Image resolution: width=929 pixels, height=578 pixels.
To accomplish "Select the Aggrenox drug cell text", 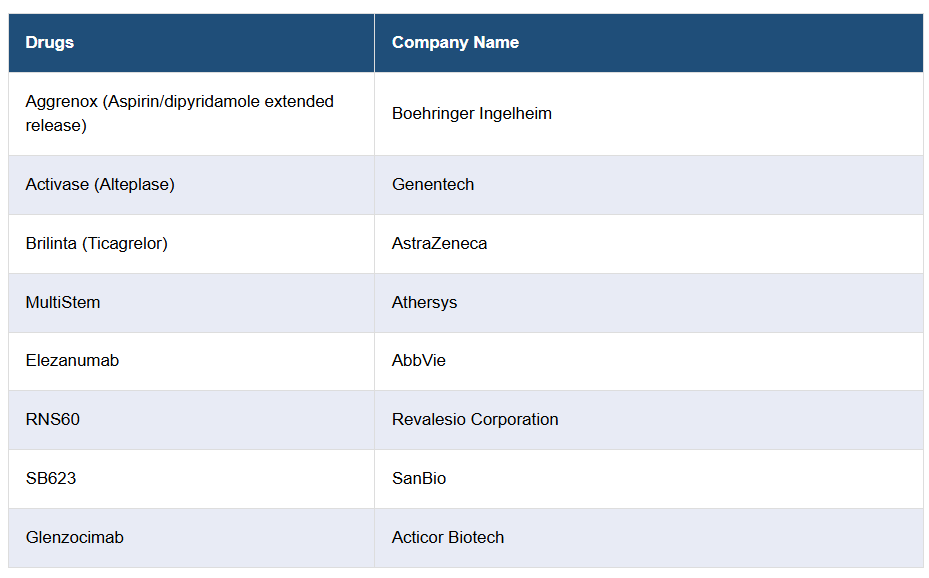I will pyautogui.click(x=179, y=113).
